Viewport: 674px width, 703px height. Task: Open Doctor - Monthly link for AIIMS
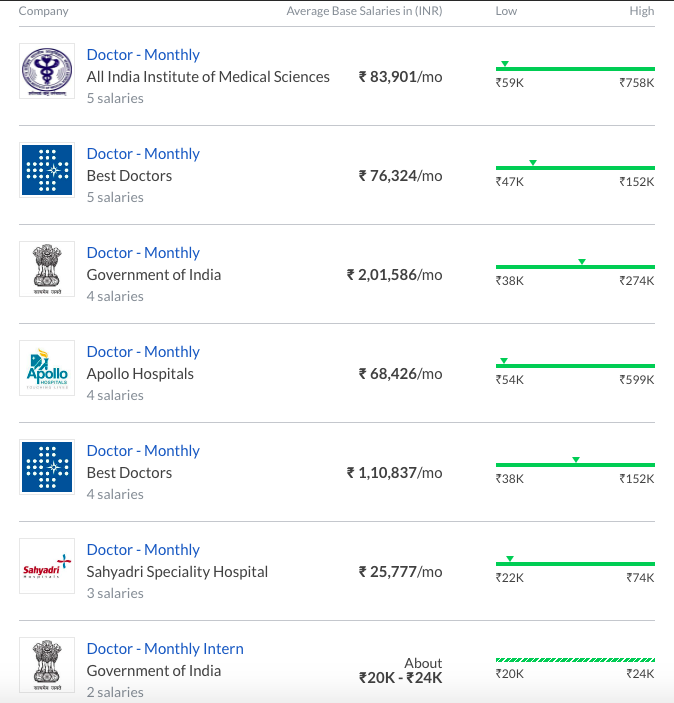(143, 55)
